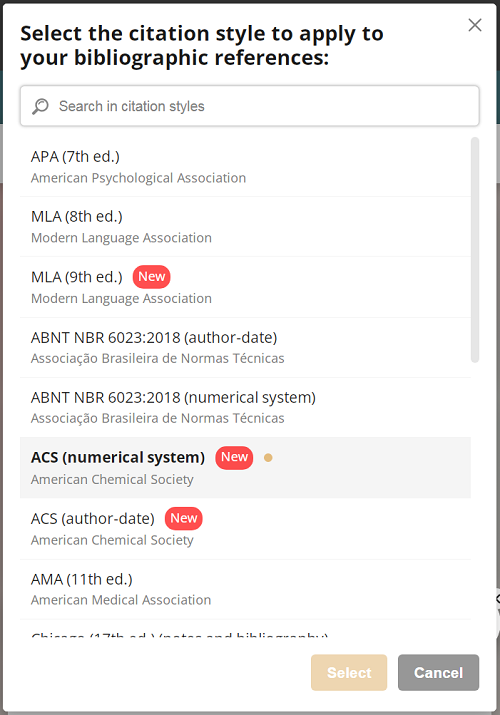Select ACS (numerical system) style
500x715 pixels.
coord(245,467)
